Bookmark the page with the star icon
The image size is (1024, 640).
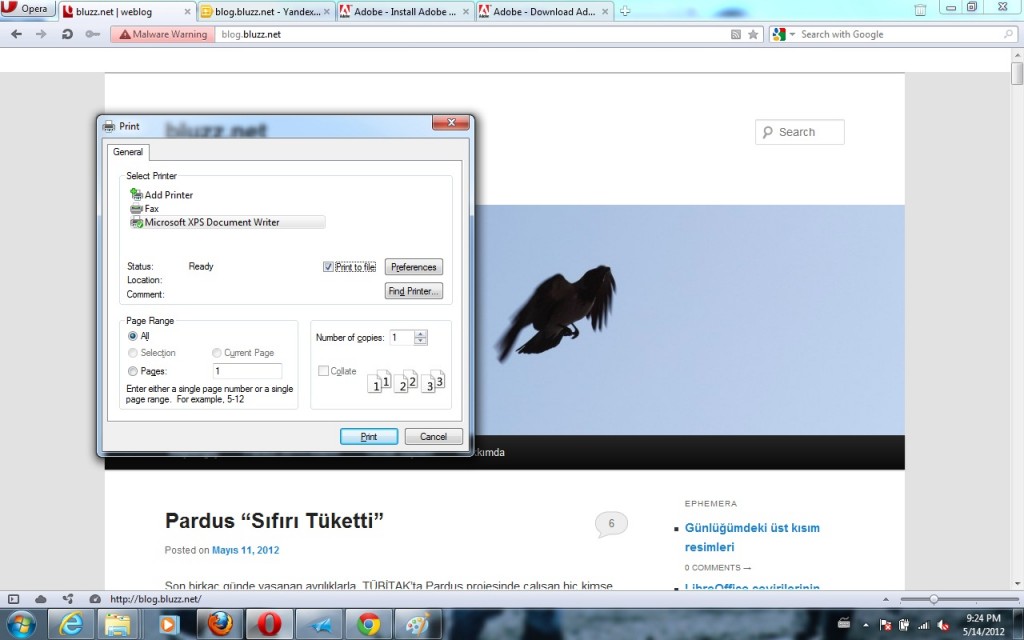(x=753, y=34)
